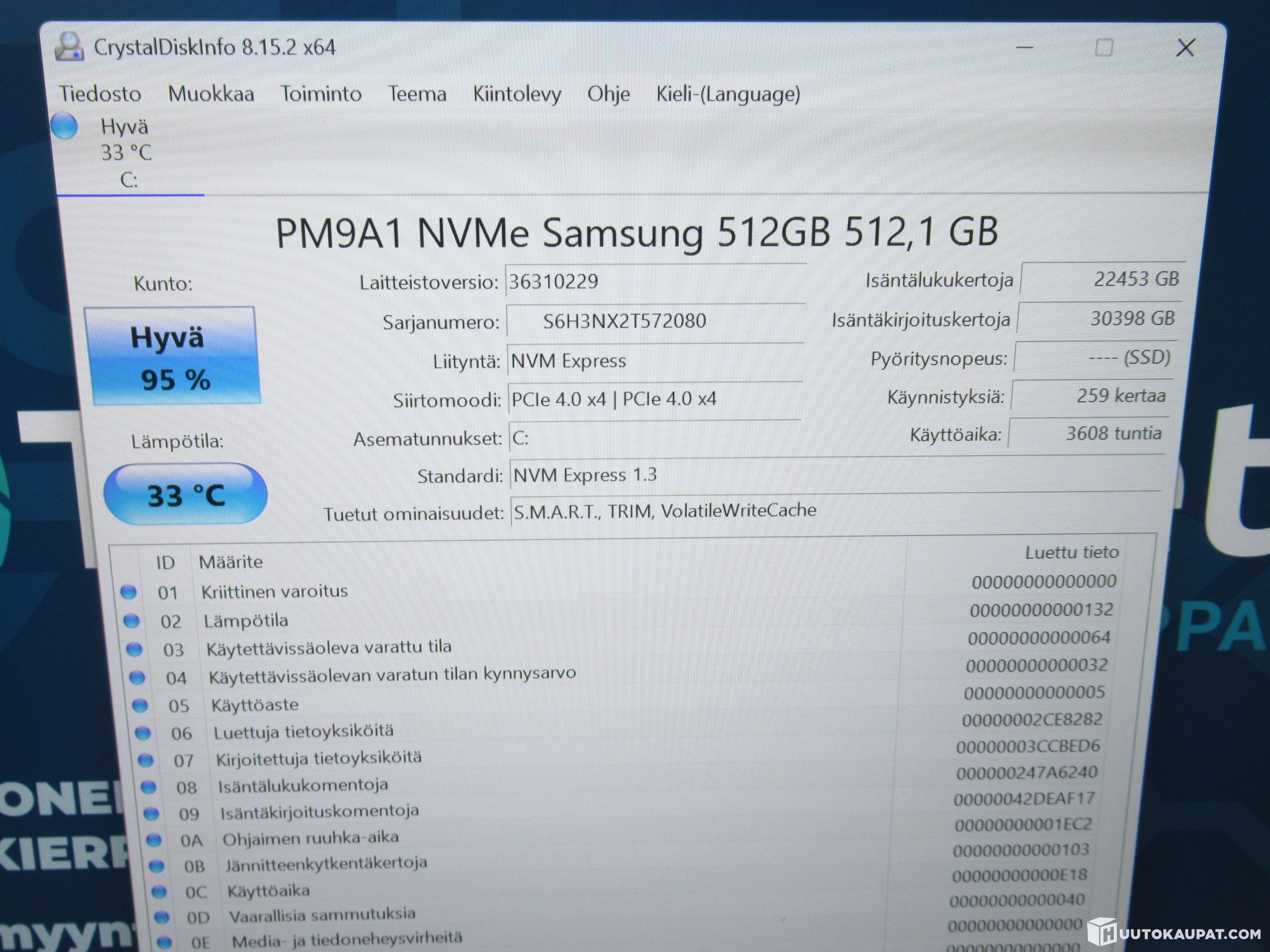
Task: Click the 33 °C temperature button
Action: 185,495
